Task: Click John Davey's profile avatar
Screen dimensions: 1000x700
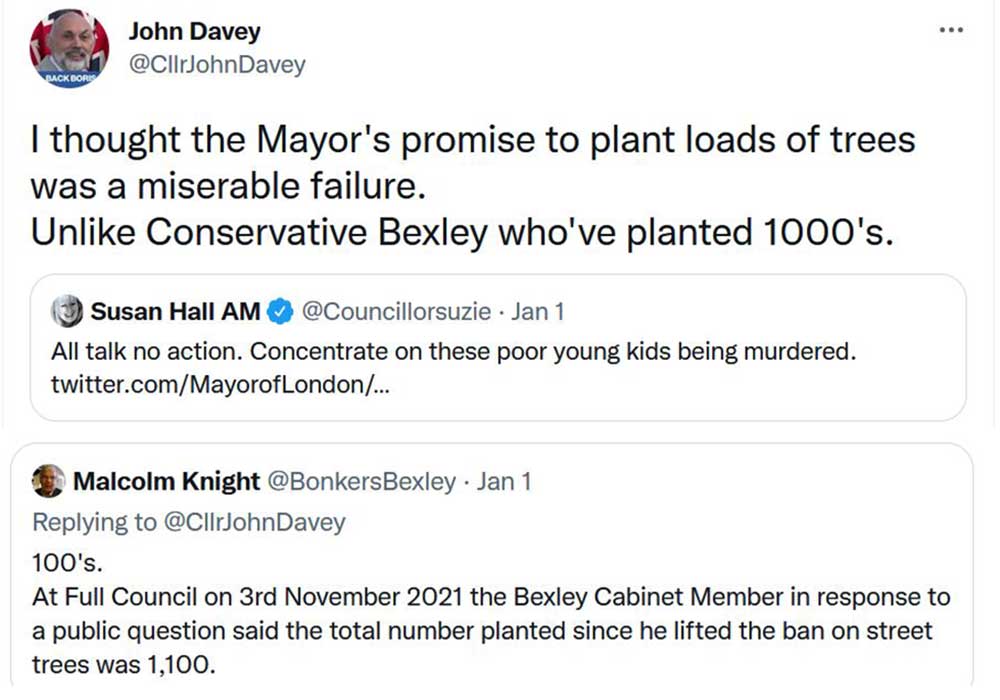Action: click(x=68, y=49)
